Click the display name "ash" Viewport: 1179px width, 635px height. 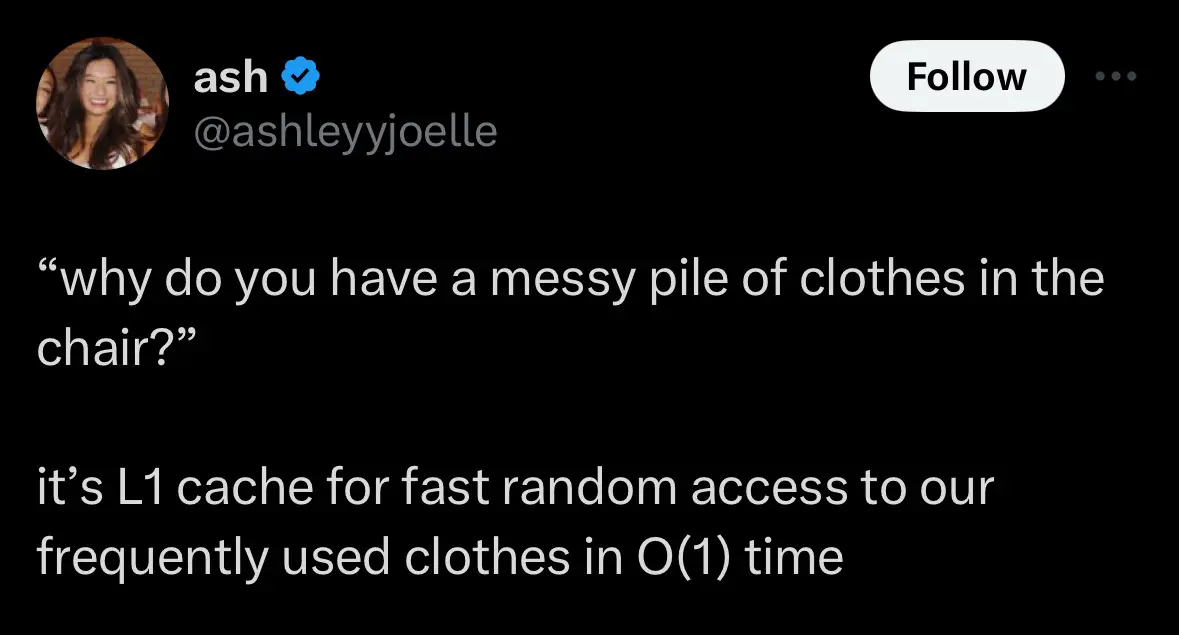[x=230, y=77]
